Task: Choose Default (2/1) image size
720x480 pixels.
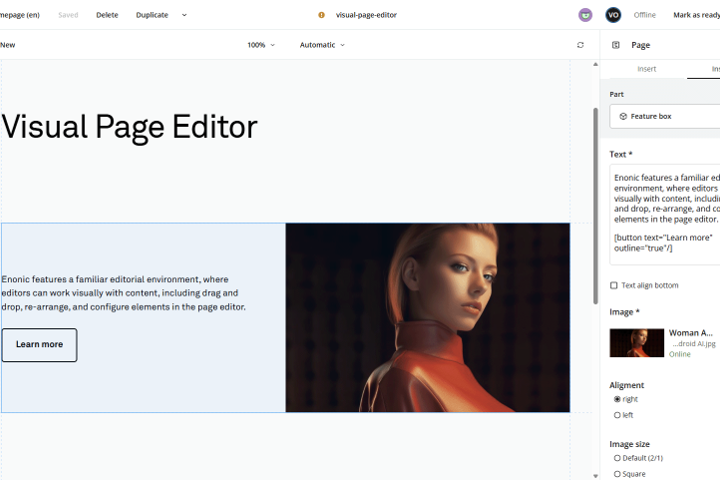Action: click(x=617, y=458)
